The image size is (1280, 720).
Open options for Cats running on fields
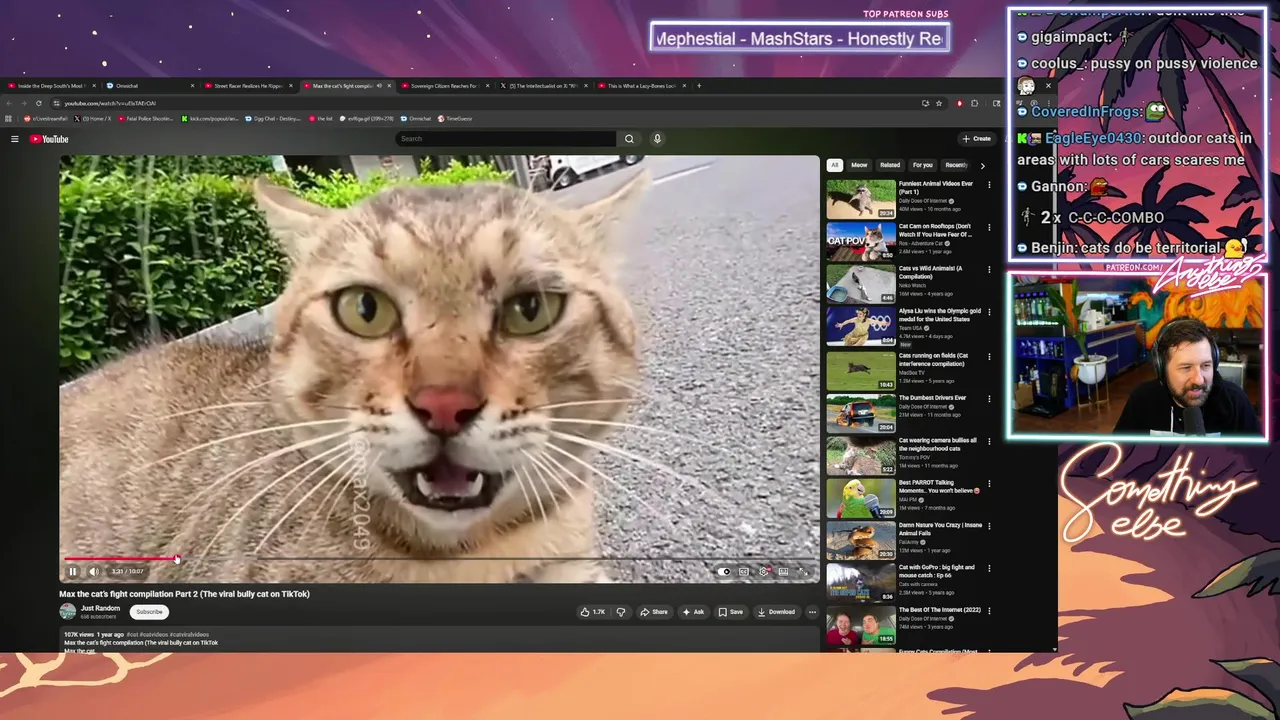tap(989, 355)
